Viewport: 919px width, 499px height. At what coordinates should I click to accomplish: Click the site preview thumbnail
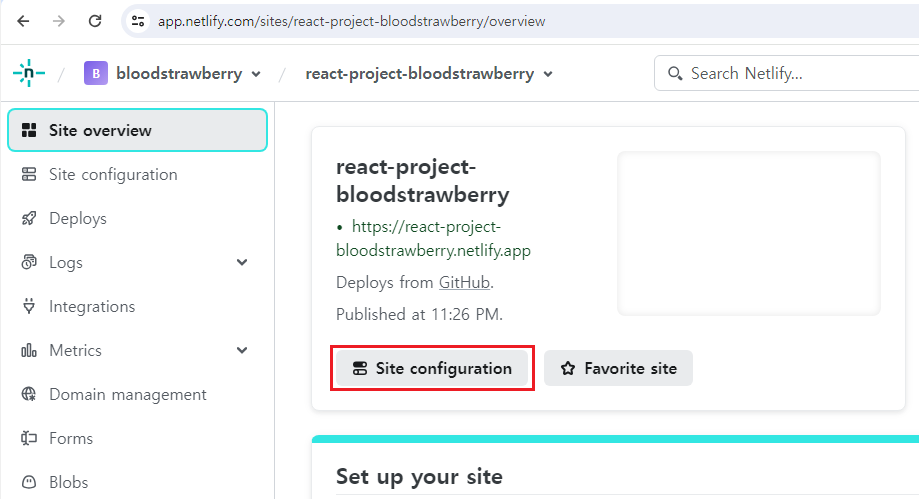coord(749,233)
